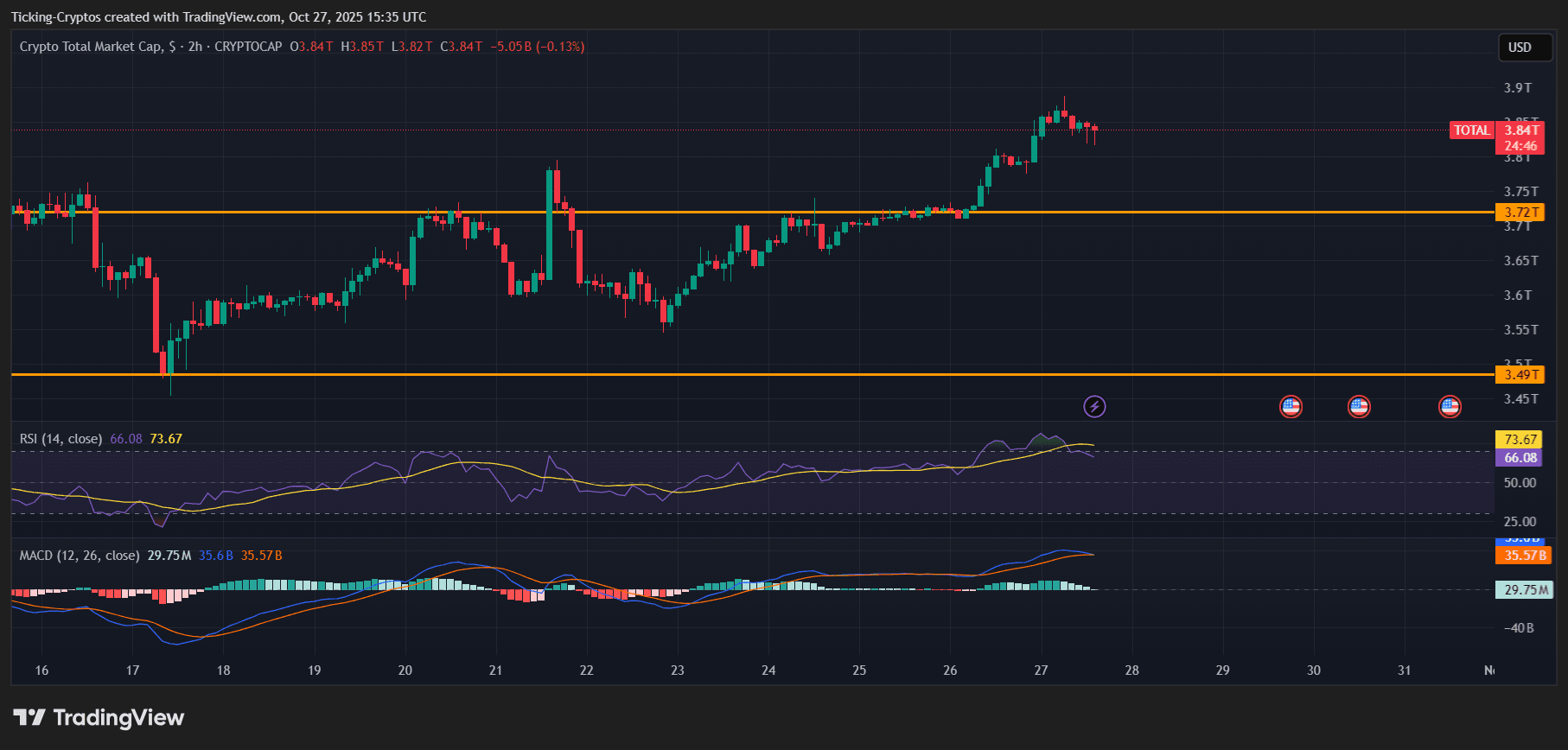This screenshot has width=1568, height=750.
Task: Click the 29.75M MACD histogram value label
Action: [x=1524, y=590]
